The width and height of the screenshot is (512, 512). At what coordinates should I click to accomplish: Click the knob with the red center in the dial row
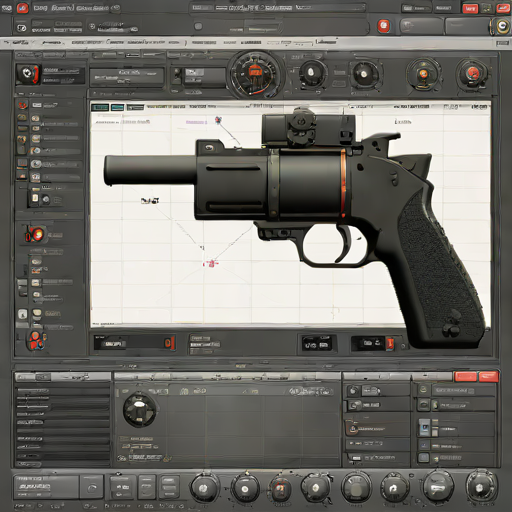click(472, 73)
